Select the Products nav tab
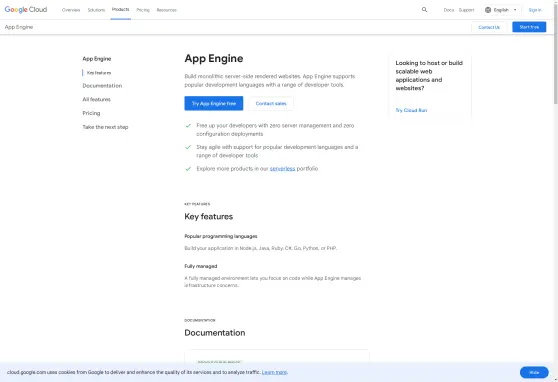 (x=120, y=10)
